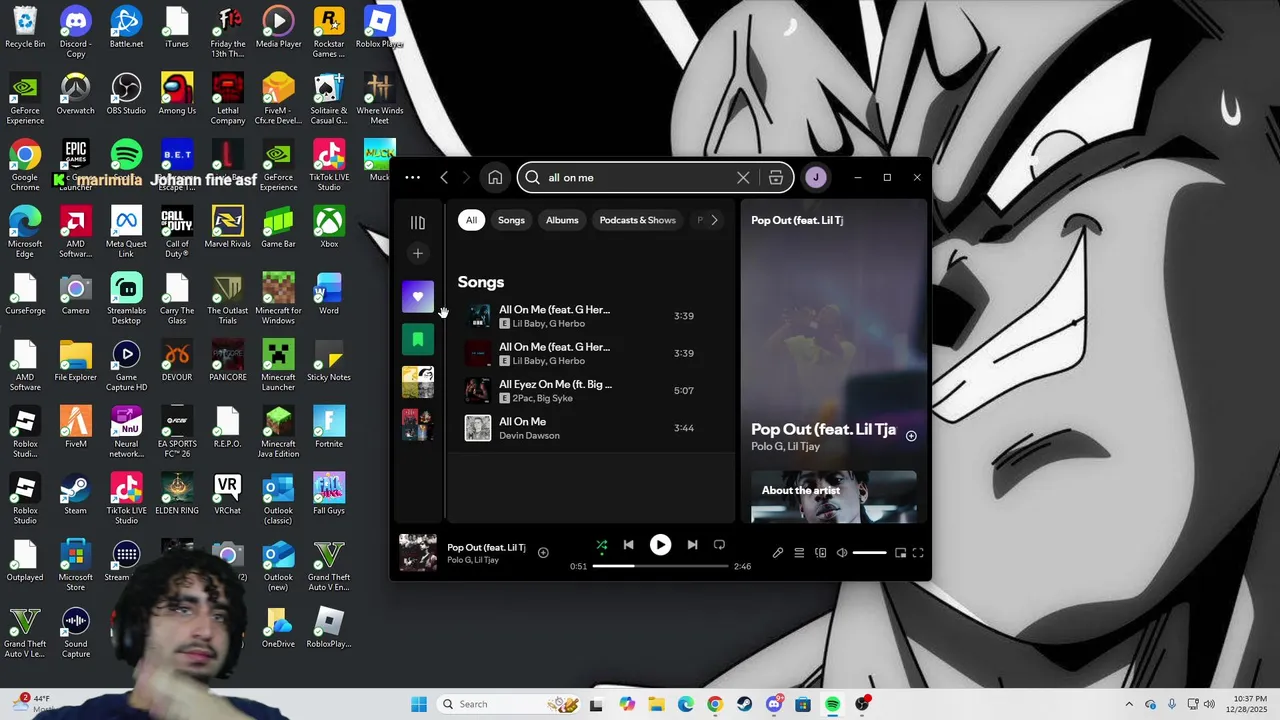The width and height of the screenshot is (1280, 720).
Task: Adjust the Spotify volume slider
Action: pyautogui.click(x=869, y=553)
